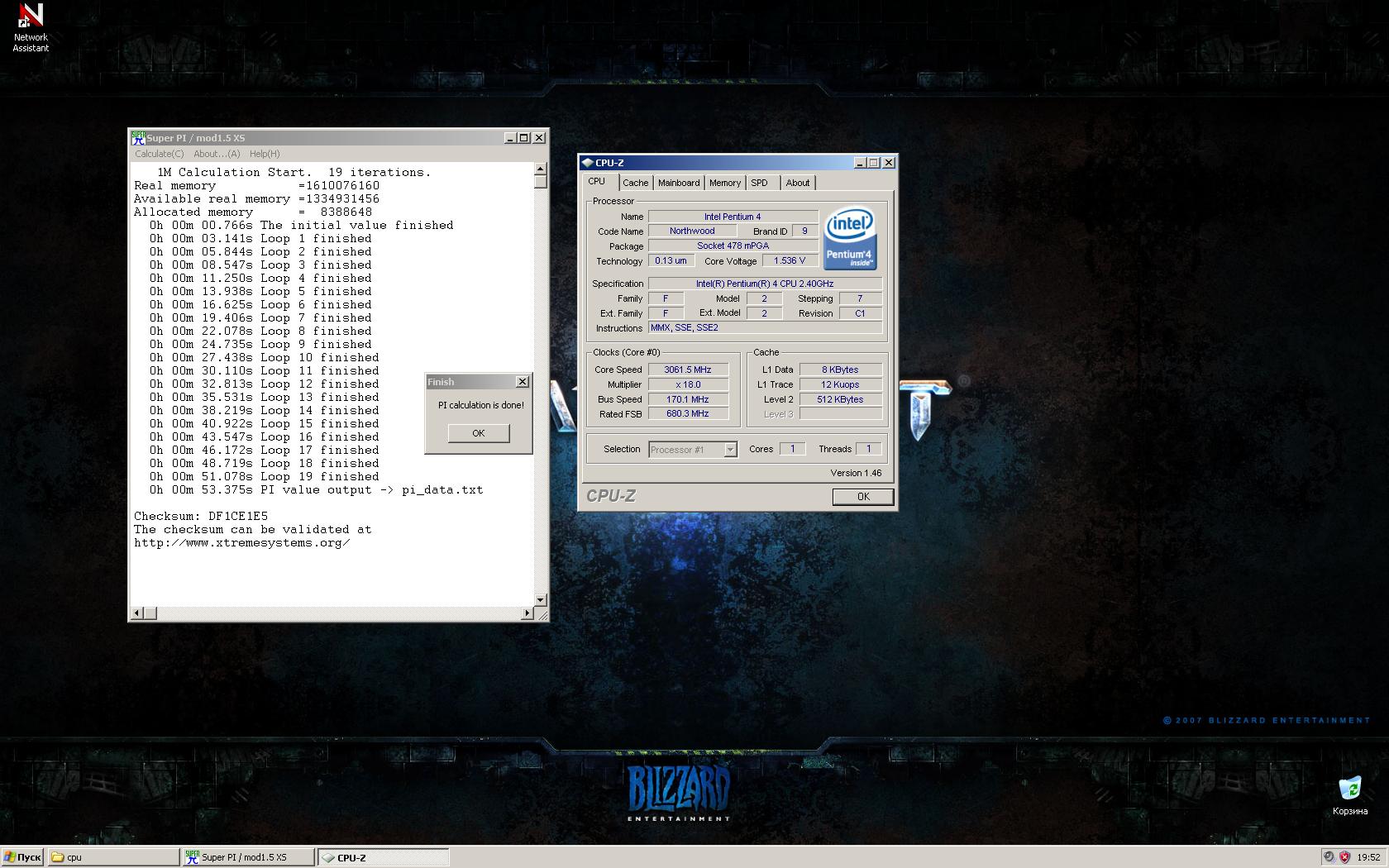The image size is (1389, 868).
Task: Click the Name field Intel Pentium 4
Action: (733, 217)
